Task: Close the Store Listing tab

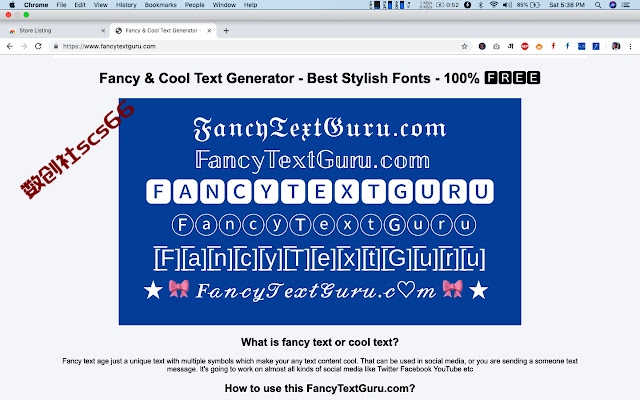Action: click(103, 31)
